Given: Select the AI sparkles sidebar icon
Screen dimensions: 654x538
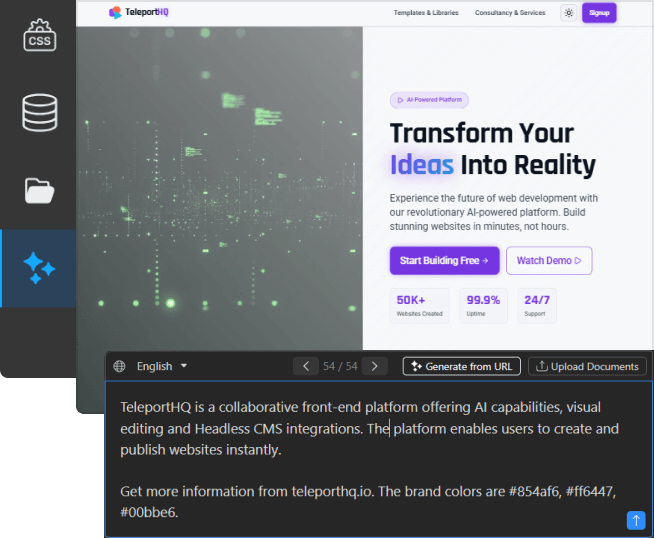Looking at the screenshot, I should tap(39, 268).
